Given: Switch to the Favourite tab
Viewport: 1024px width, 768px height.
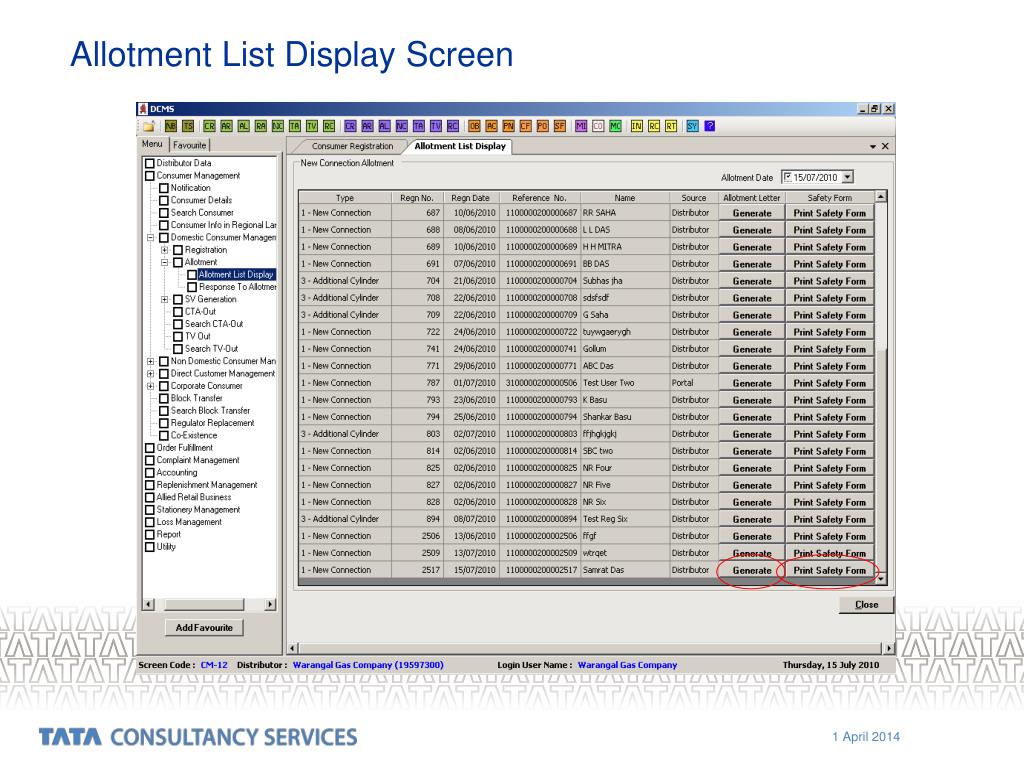Looking at the screenshot, I should 189,145.
